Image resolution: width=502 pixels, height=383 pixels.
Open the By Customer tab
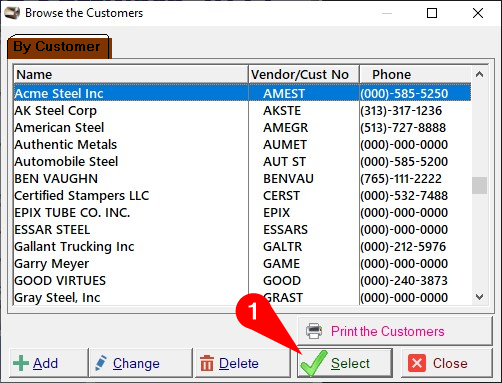[58, 47]
